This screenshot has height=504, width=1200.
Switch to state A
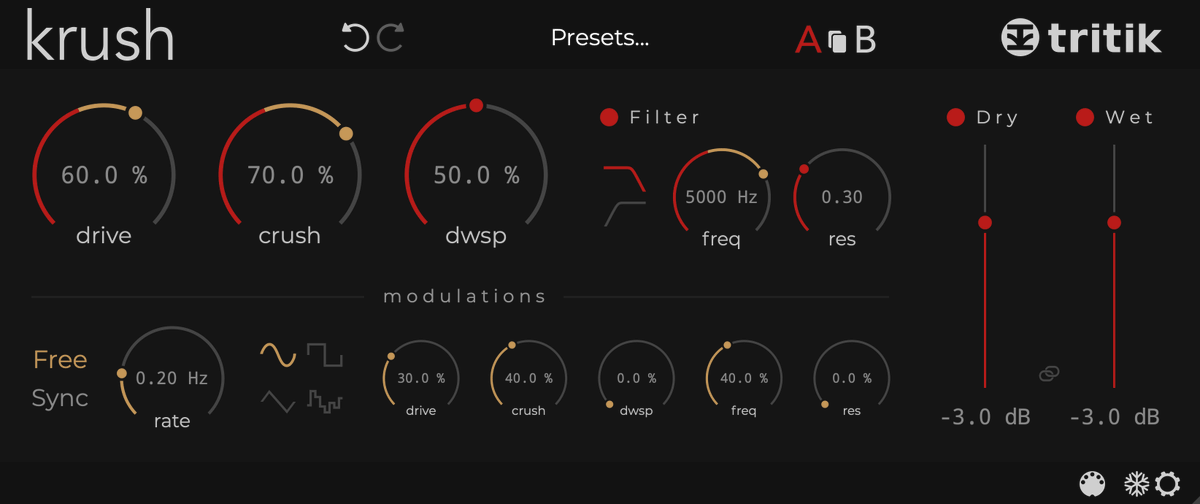click(x=808, y=39)
